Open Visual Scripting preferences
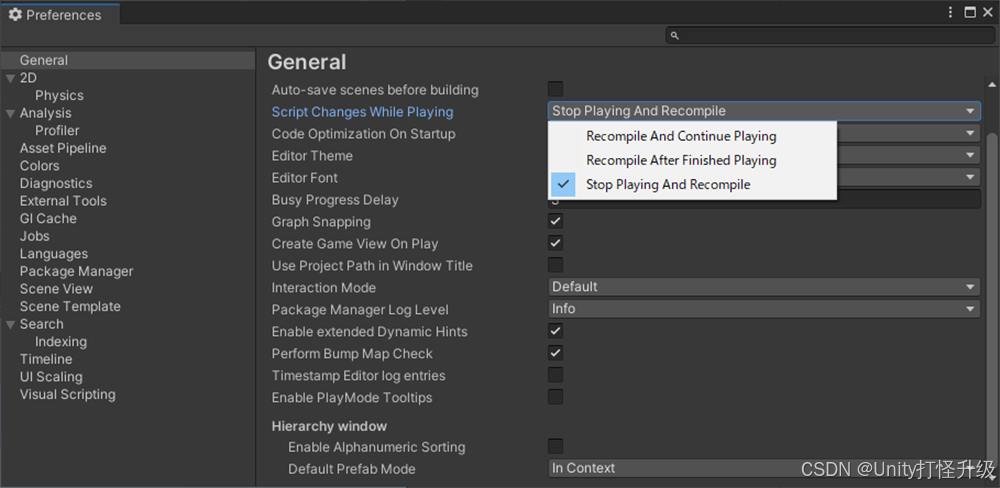1000x488 pixels. [x=68, y=394]
